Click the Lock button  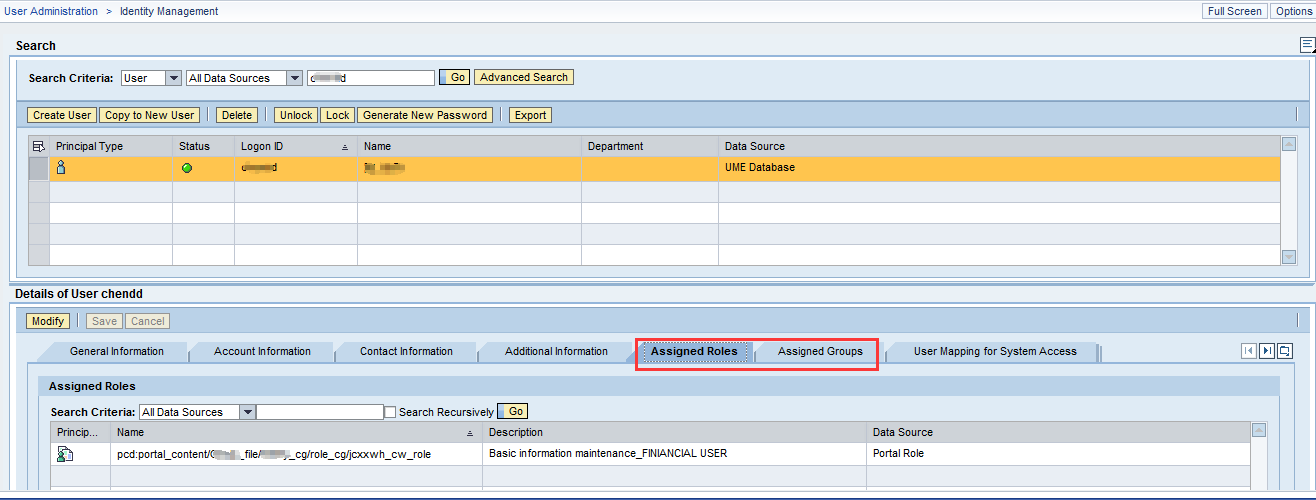pyautogui.click(x=338, y=115)
